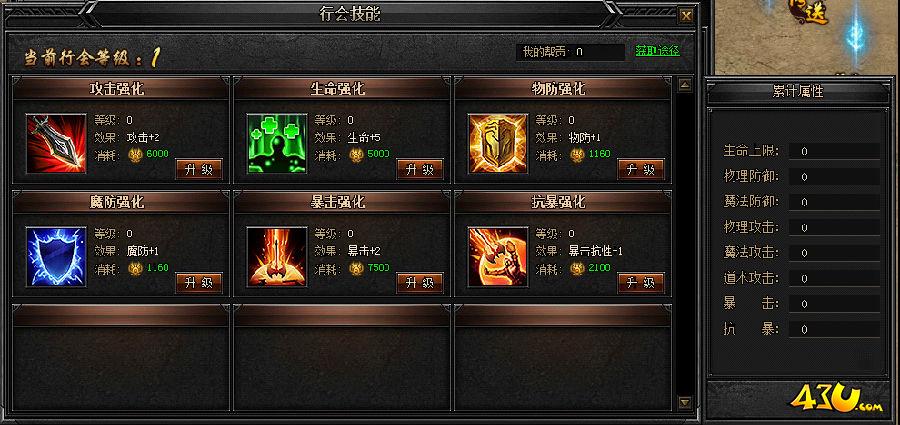900x425 pixels.
Task: Upgrade the 魔防强化 skill
Action: pos(199,283)
